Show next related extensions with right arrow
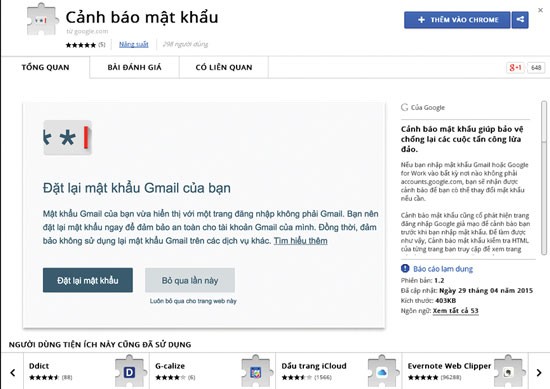Viewport: 550px width, 389px height. (539, 372)
